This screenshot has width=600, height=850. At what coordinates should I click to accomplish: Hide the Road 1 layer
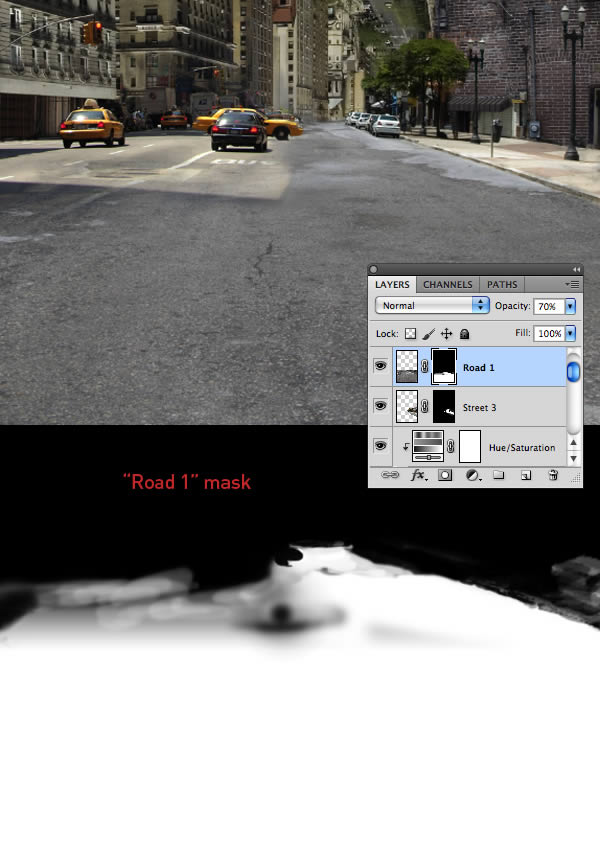tap(380, 366)
